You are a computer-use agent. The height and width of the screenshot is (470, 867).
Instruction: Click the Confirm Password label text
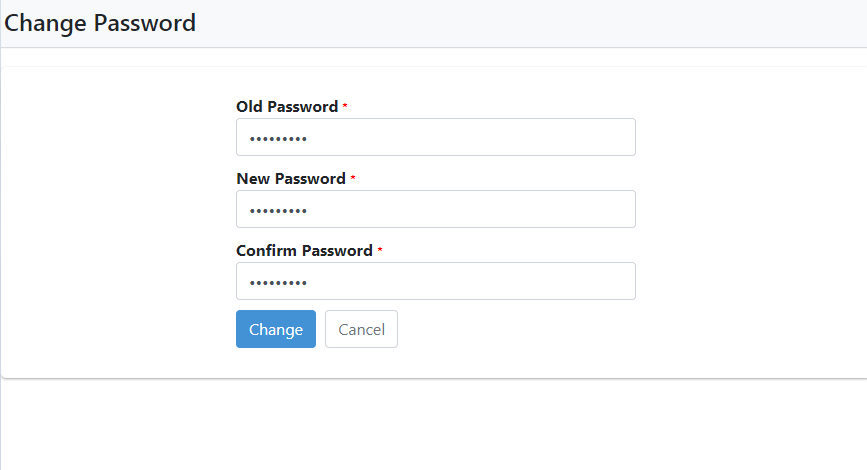click(304, 250)
